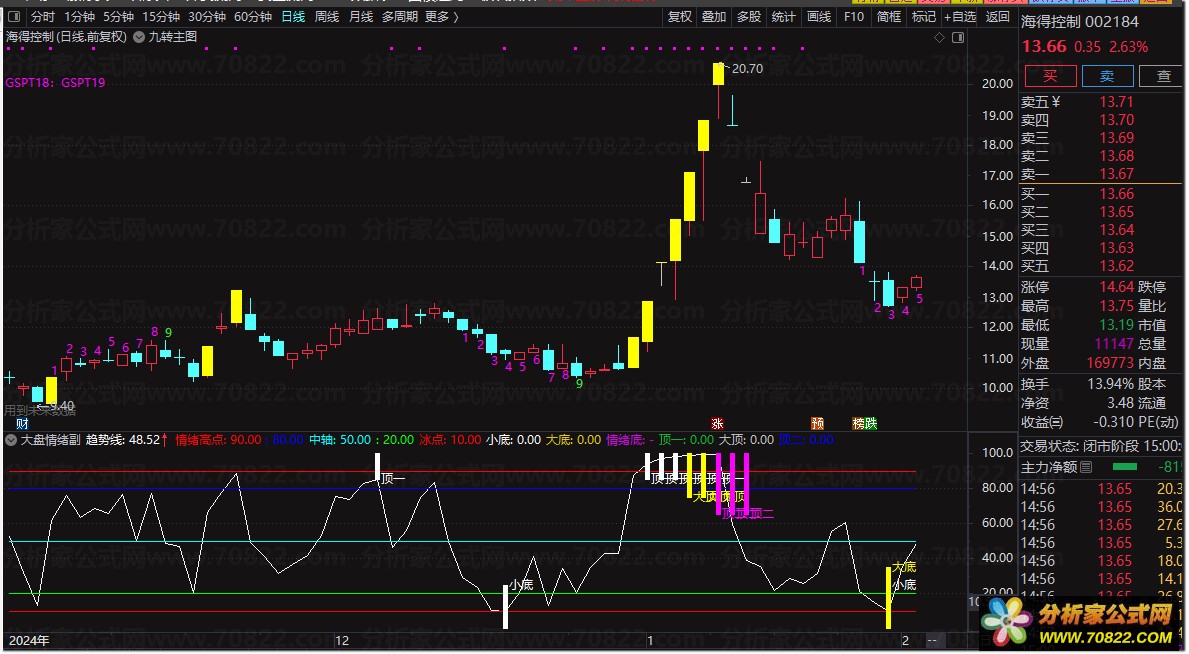This screenshot has width=1189, height=654.
Task: Click the 情绪高点: 90.00 label
Action: (x=218, y=440)
